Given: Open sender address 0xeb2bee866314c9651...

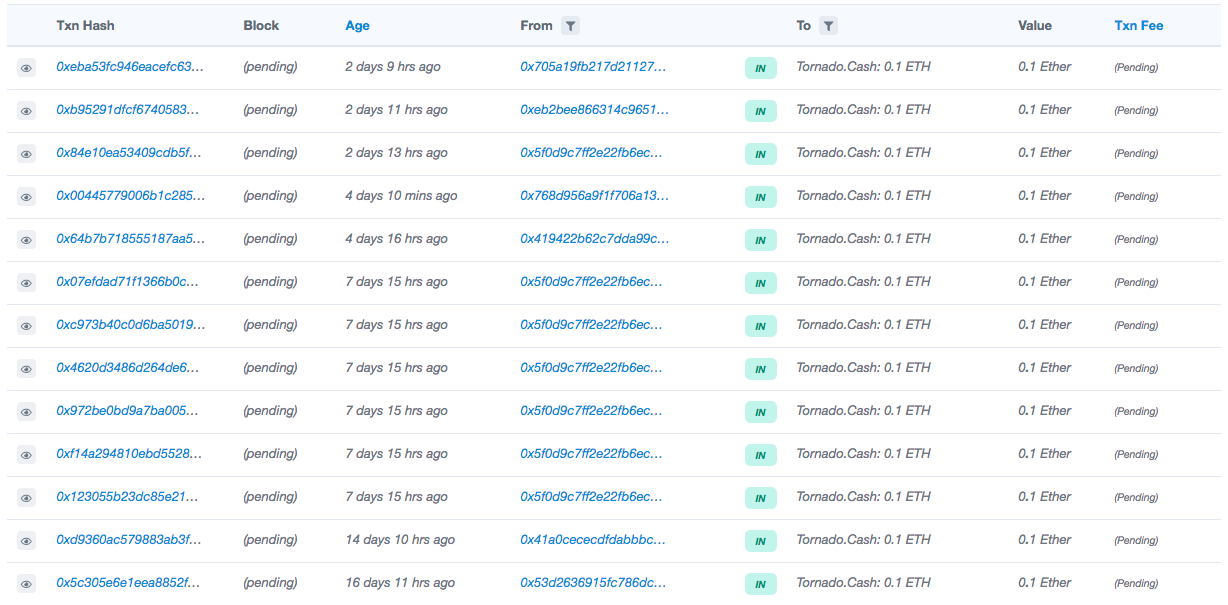Looking at the screenshot, I should pos(594,110).
